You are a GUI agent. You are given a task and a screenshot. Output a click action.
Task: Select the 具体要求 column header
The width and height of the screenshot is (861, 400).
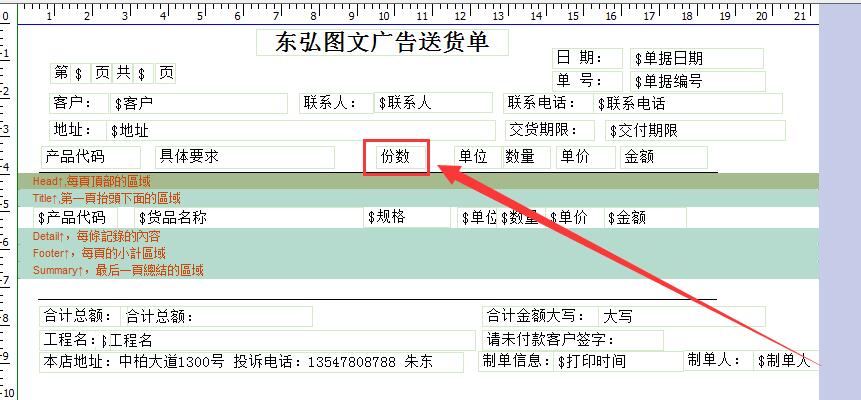[x=255, y=157]
